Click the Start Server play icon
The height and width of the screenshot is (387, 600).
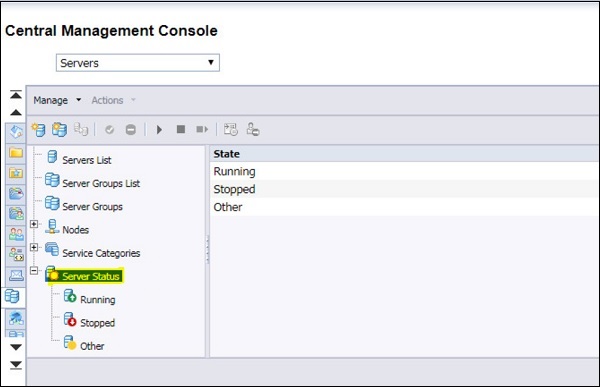click(x=159, y=130)
